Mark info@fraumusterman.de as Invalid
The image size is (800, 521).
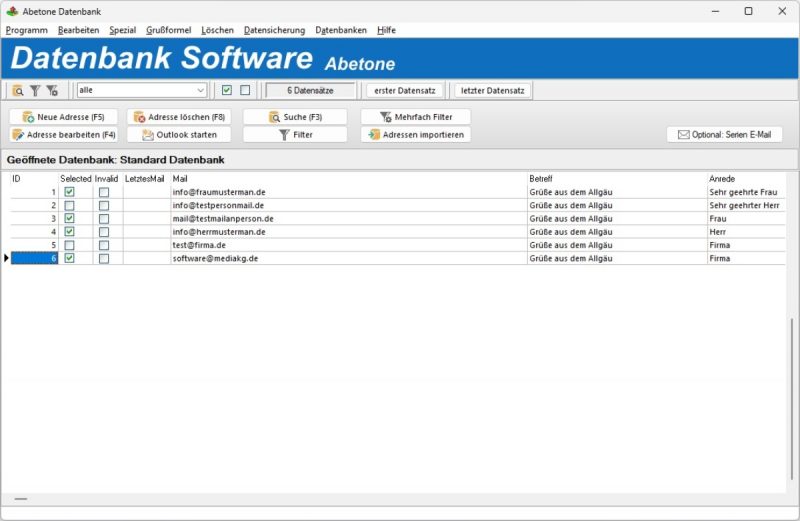coord(104,192)
